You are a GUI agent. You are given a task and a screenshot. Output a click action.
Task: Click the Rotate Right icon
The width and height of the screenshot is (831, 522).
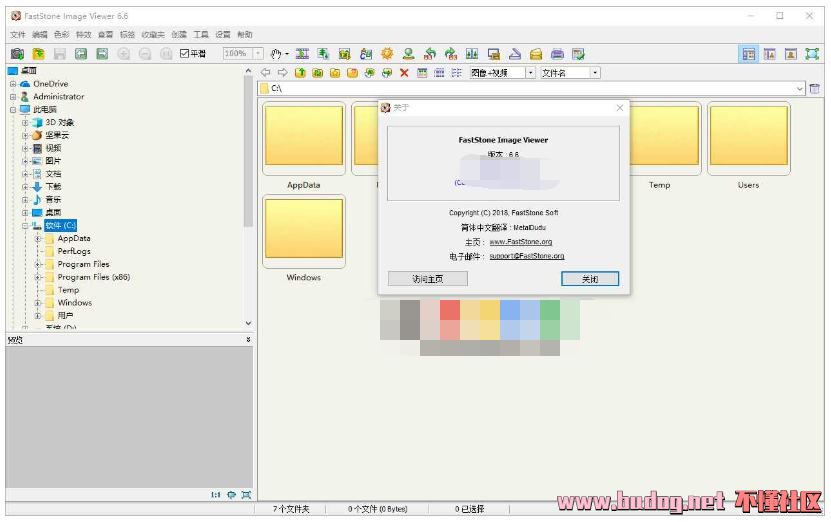click(x=450, y=54)
